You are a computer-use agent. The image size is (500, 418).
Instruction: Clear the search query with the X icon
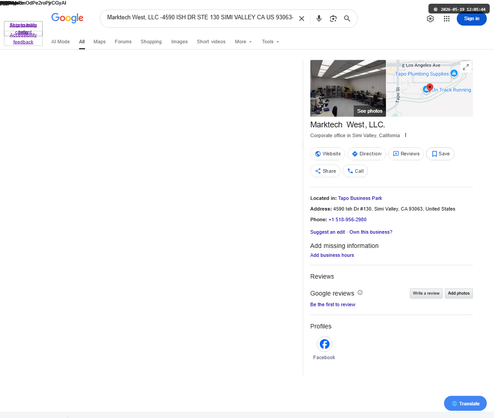coord(301,19)
